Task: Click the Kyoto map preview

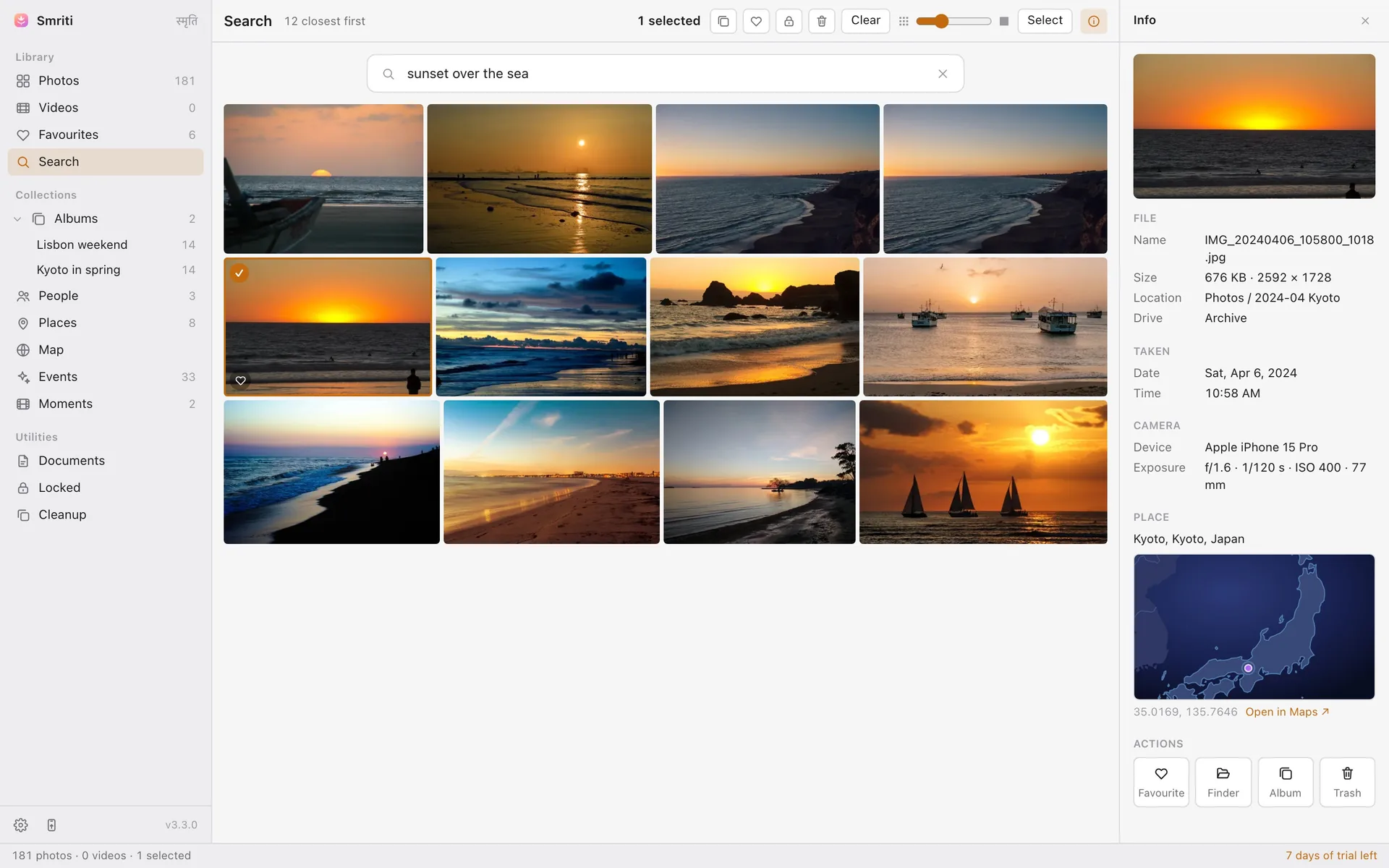Action: point(1254,626)
